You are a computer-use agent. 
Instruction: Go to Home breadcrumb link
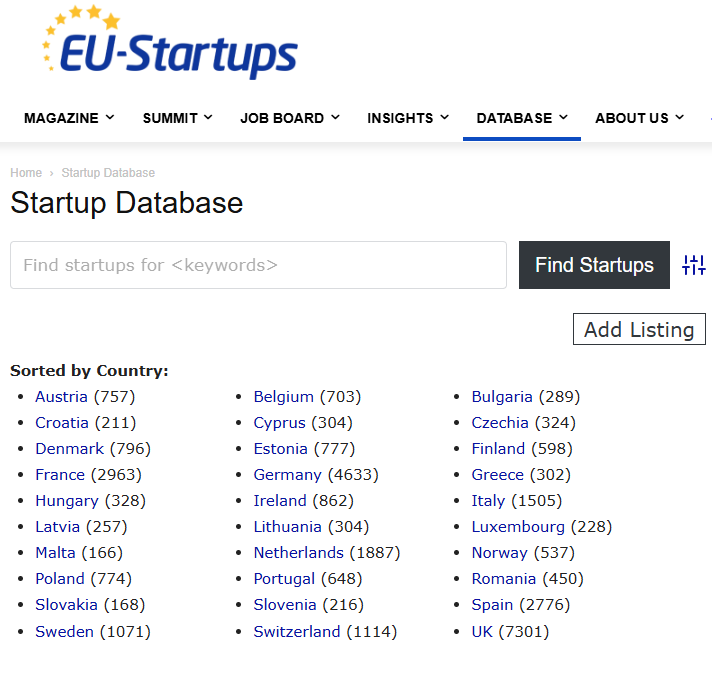(26, 173)
